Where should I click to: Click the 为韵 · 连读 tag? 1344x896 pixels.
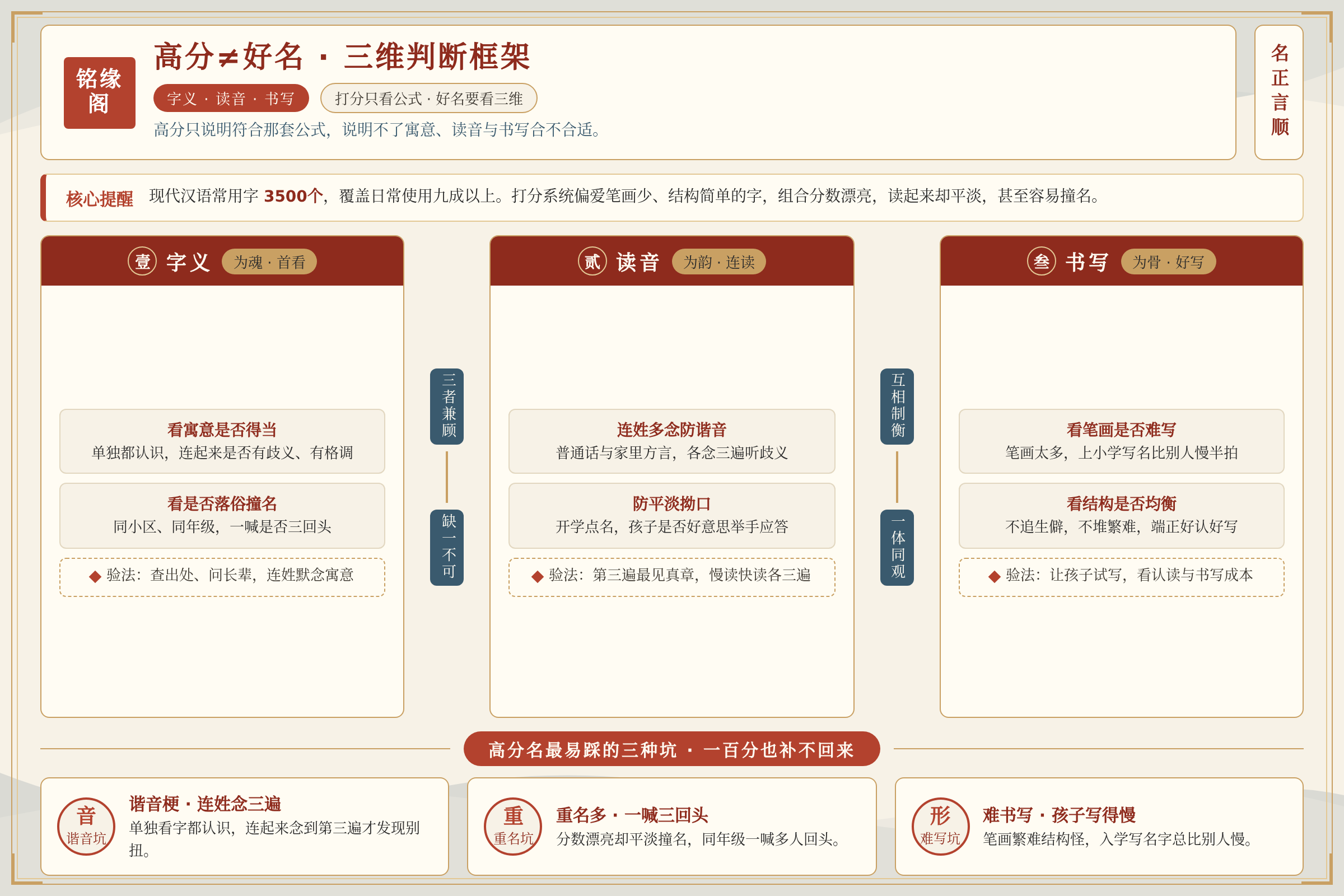coord(719,262)
